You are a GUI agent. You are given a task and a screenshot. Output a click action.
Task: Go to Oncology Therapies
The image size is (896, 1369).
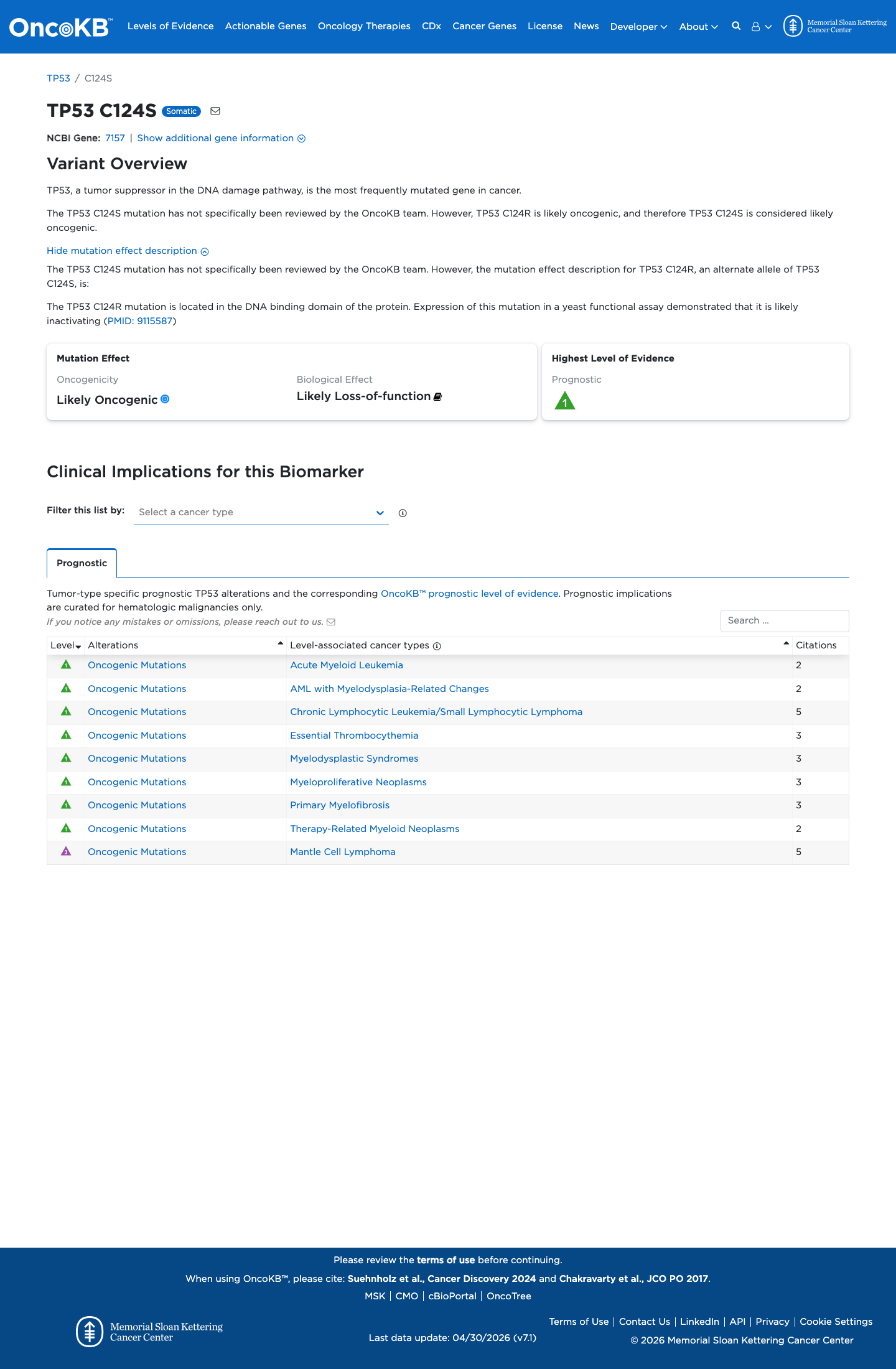[x=364, y=26]
